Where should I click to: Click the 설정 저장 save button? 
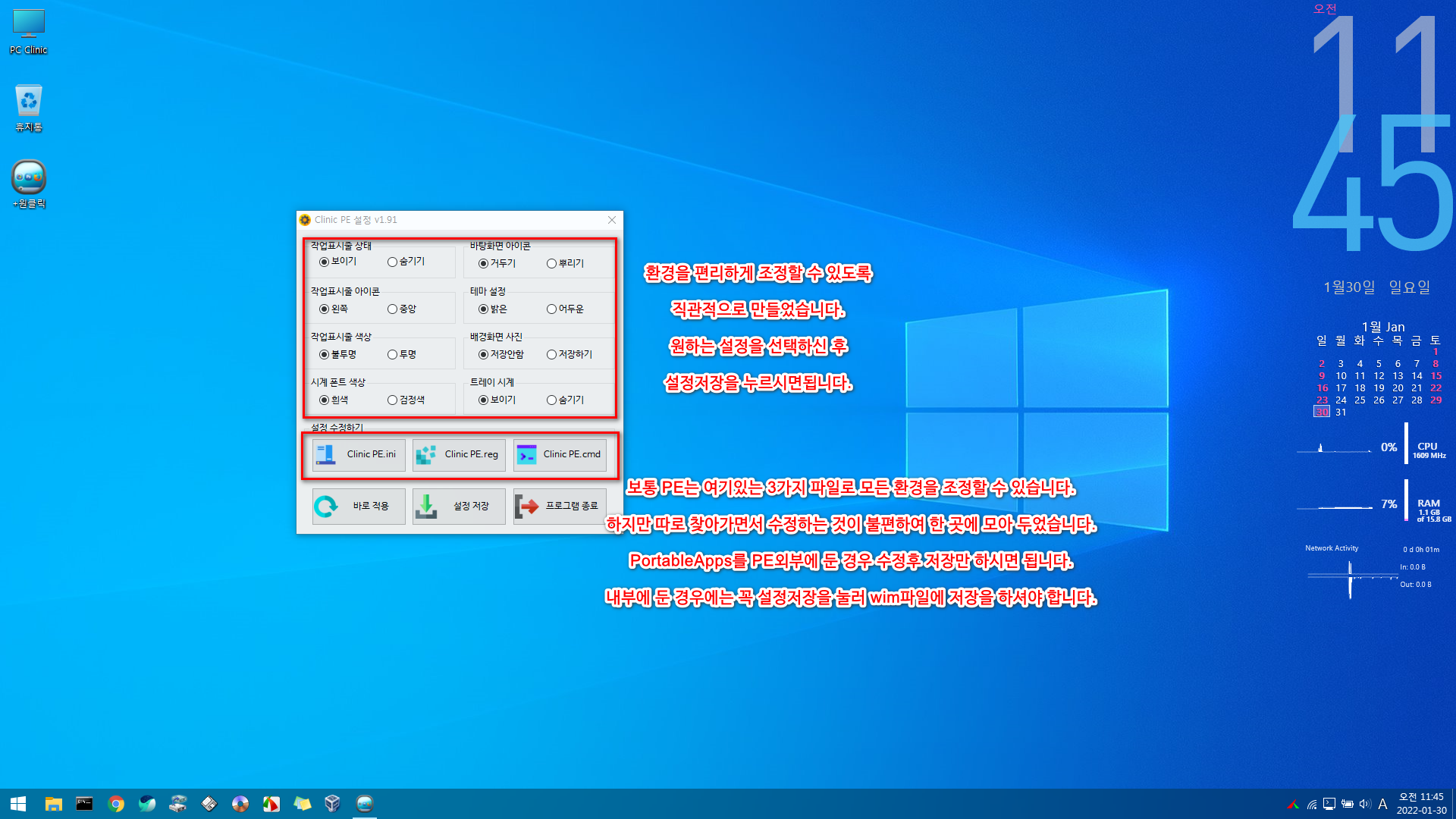pyautogui.click(x=459, y=507)
